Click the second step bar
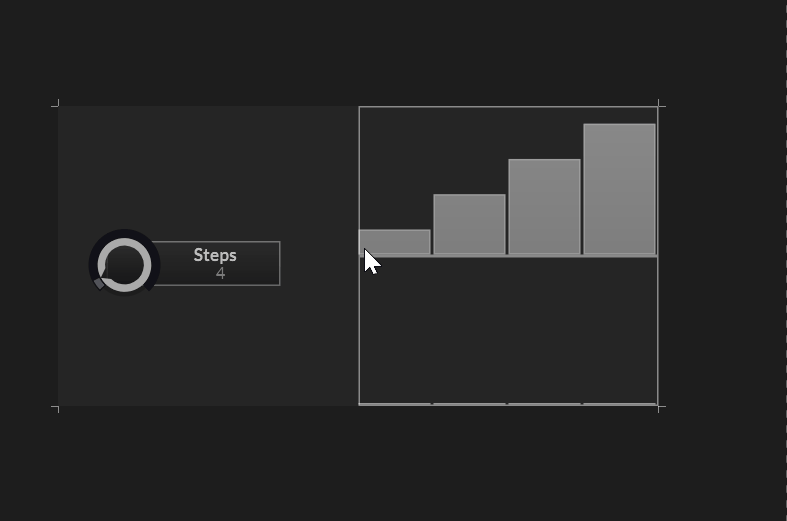 tap(469, 225)
